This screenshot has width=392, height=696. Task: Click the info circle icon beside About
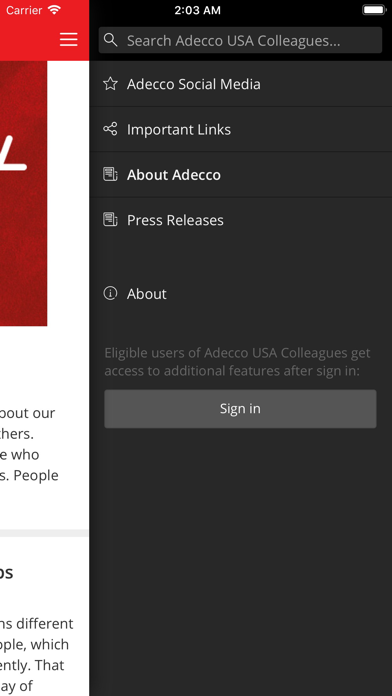point(110,293)
